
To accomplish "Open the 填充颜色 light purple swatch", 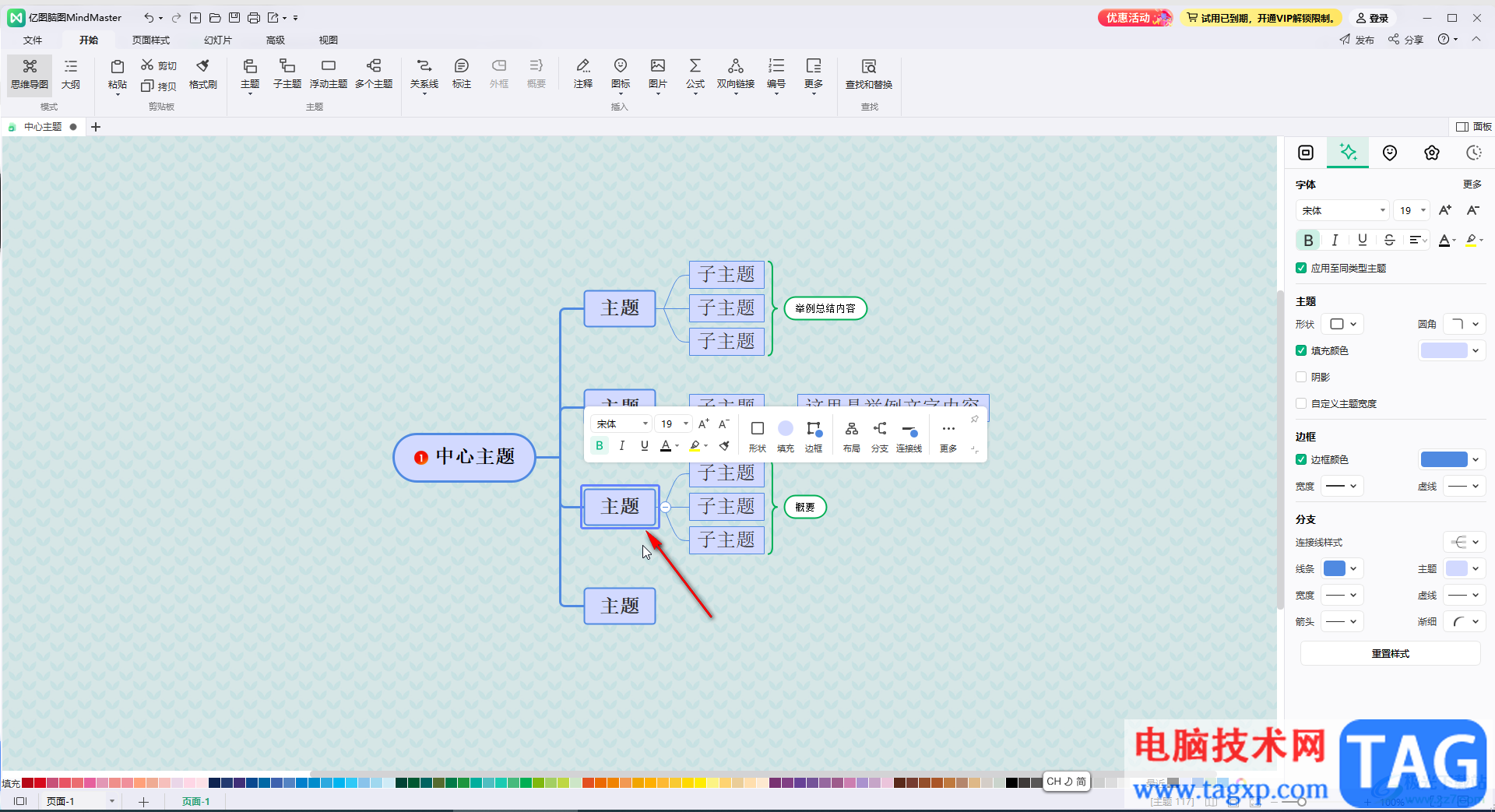I will [1452, 350].
